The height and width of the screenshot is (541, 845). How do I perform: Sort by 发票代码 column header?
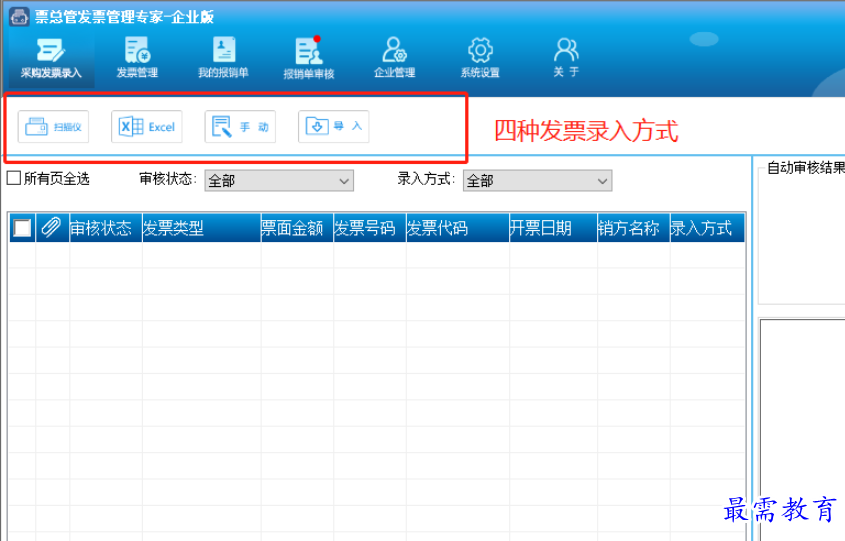click(x=458, y=227)
